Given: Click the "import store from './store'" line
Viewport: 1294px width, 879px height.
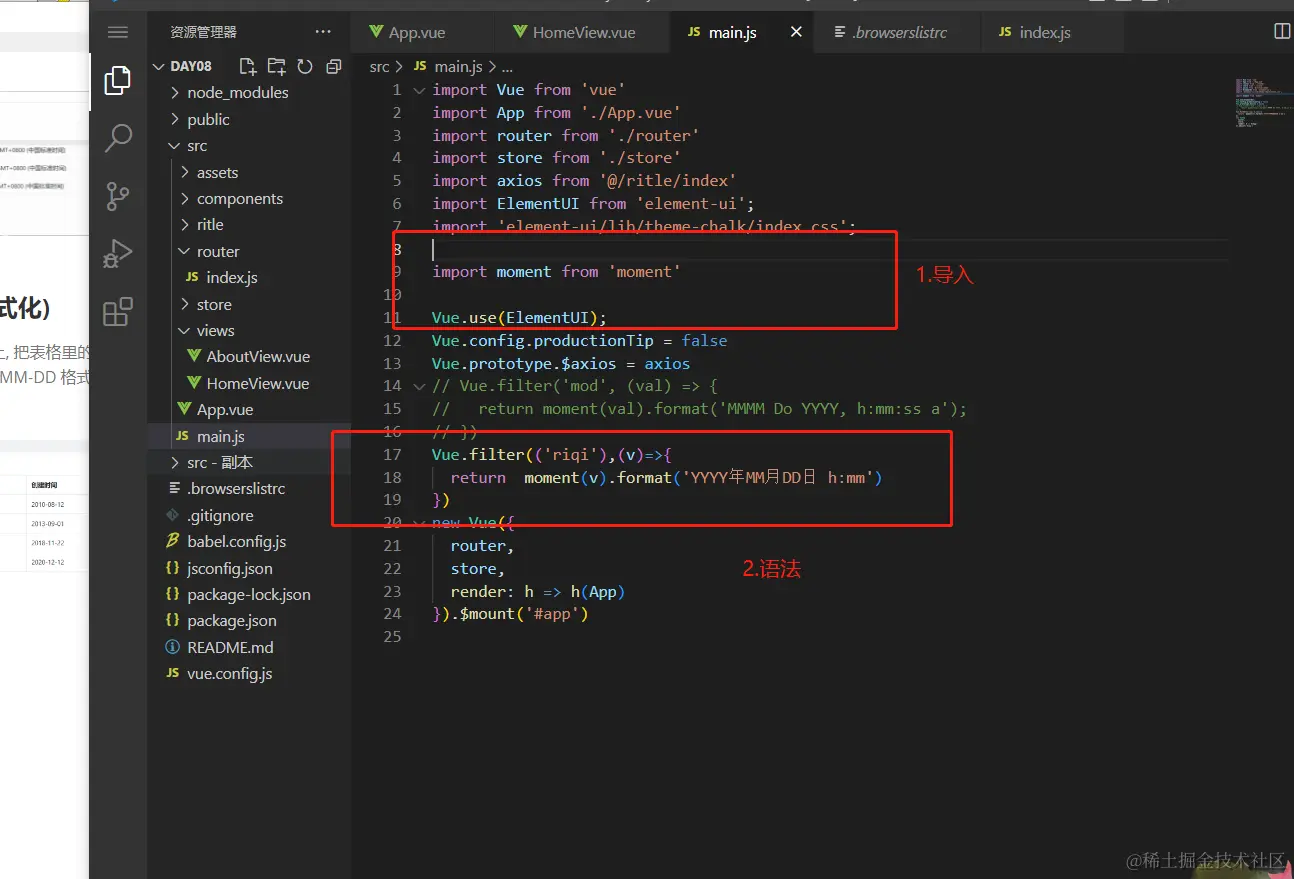Looking at the screenshot, I should coord(556,157).
